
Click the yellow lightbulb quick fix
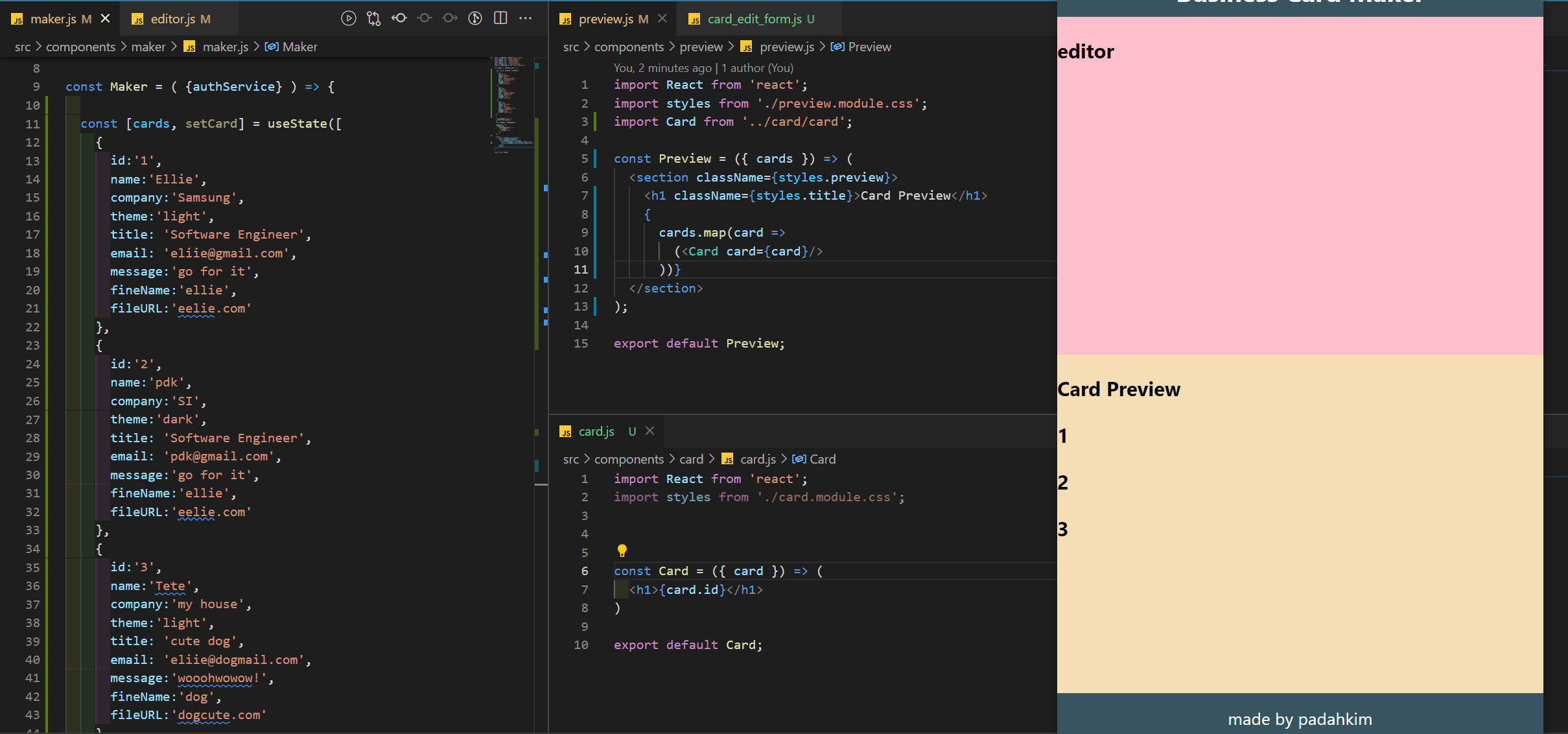622,550
